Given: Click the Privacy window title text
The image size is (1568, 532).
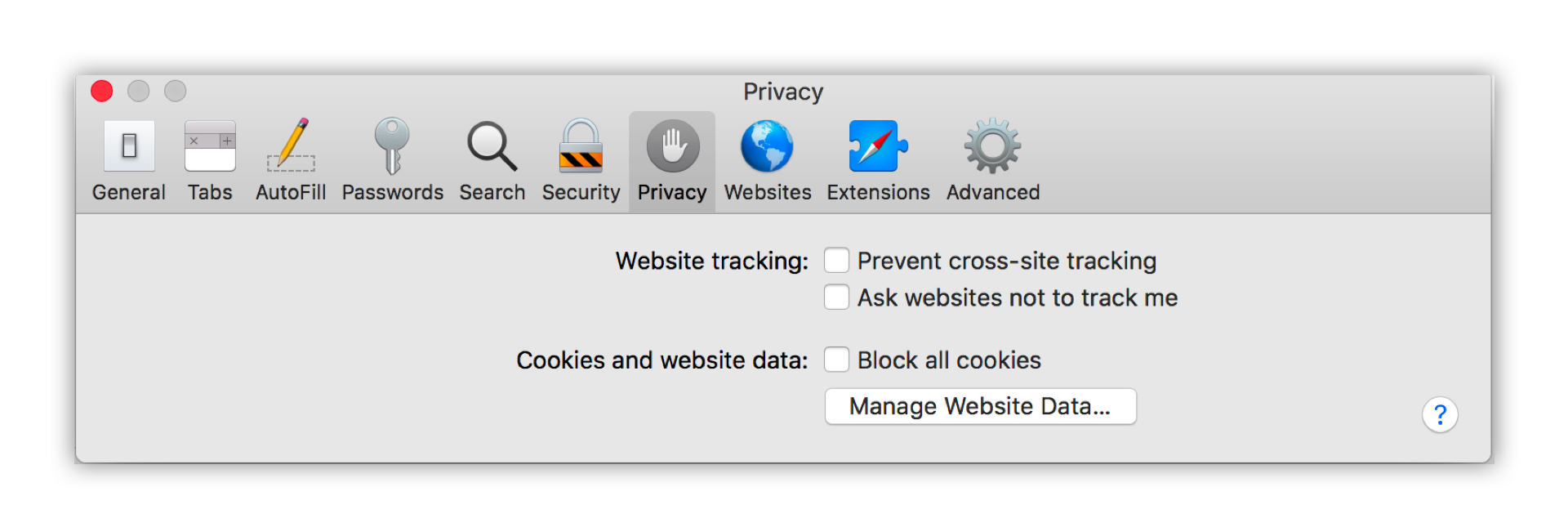Looking at the screenshot, I should coord(783,92).
